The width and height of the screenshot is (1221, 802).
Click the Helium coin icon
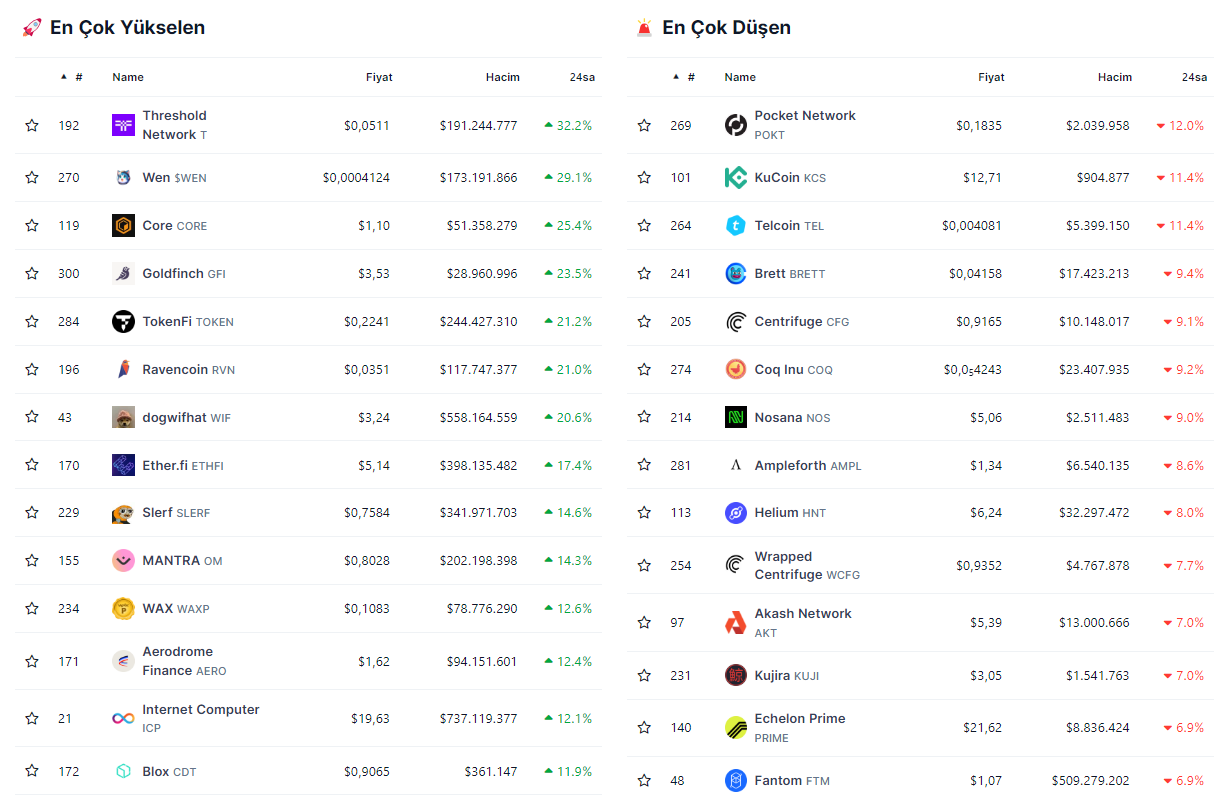[x=735, y=513]
